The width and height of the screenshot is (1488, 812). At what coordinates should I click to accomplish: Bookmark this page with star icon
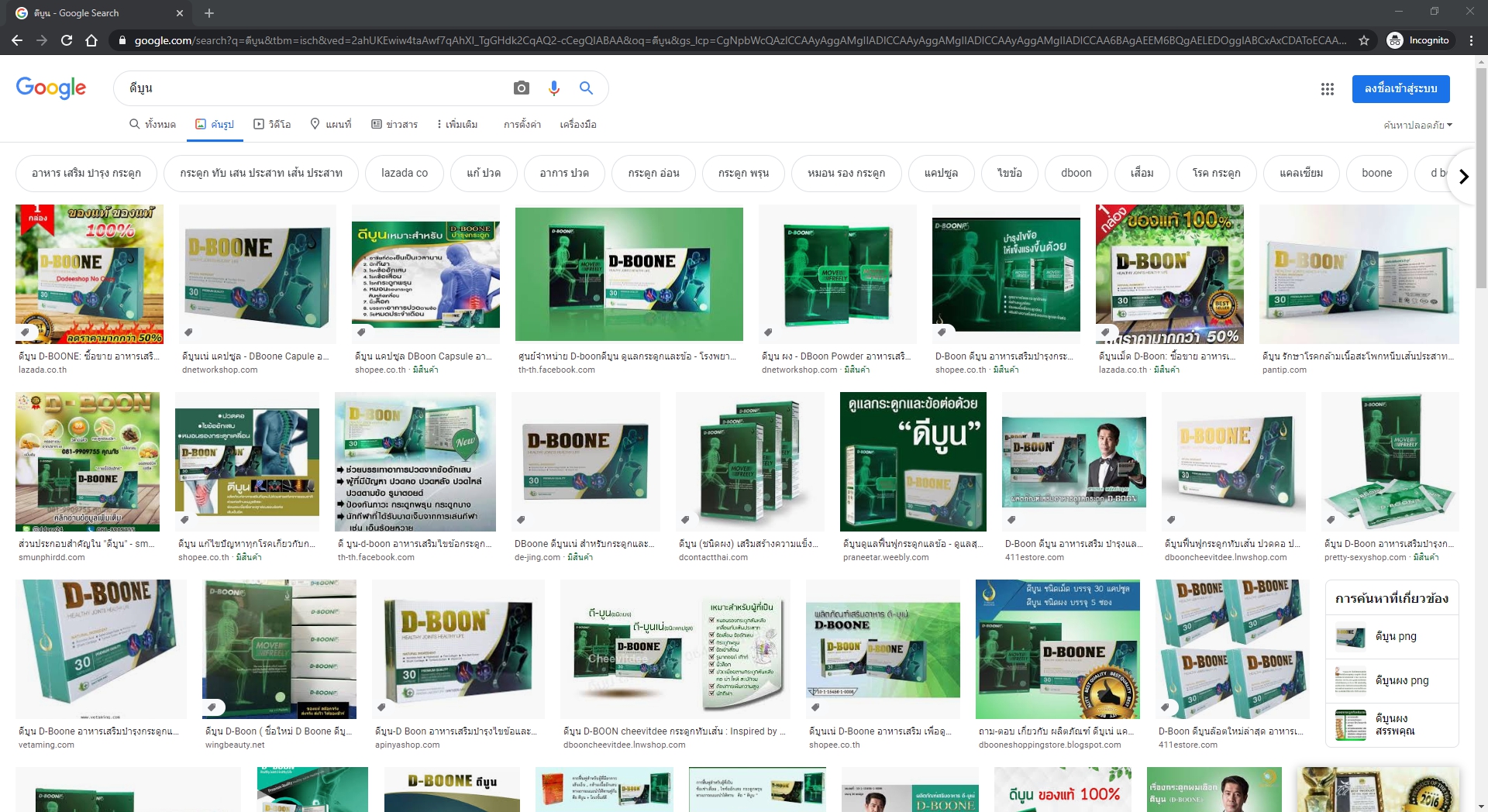click(x=1364, y=40)
